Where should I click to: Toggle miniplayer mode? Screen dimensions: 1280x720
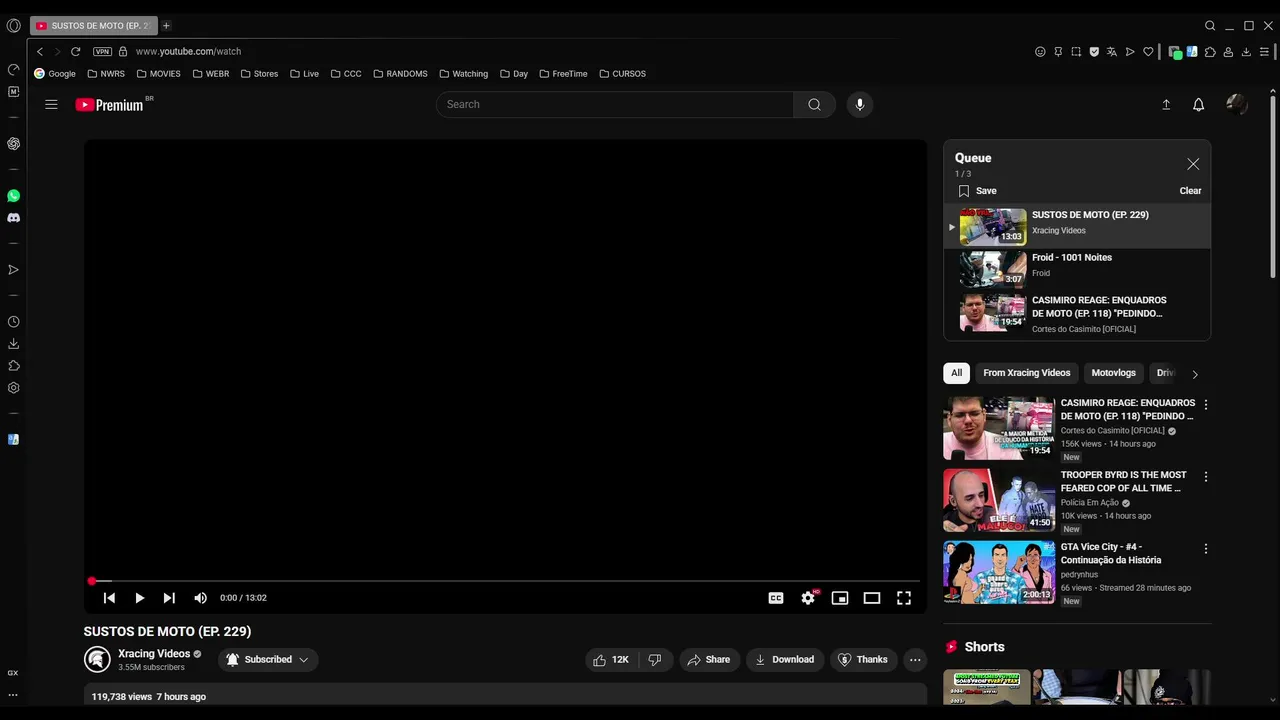tap(840, 598)
